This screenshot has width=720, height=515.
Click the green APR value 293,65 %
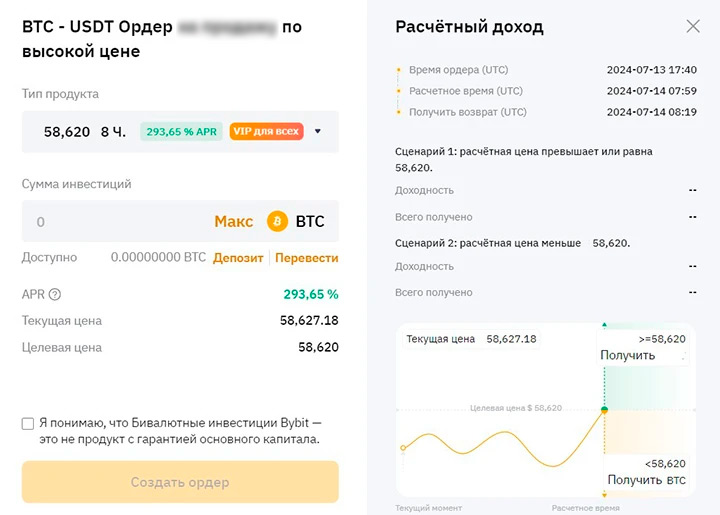pyautogui.click(x=311, y=295)
